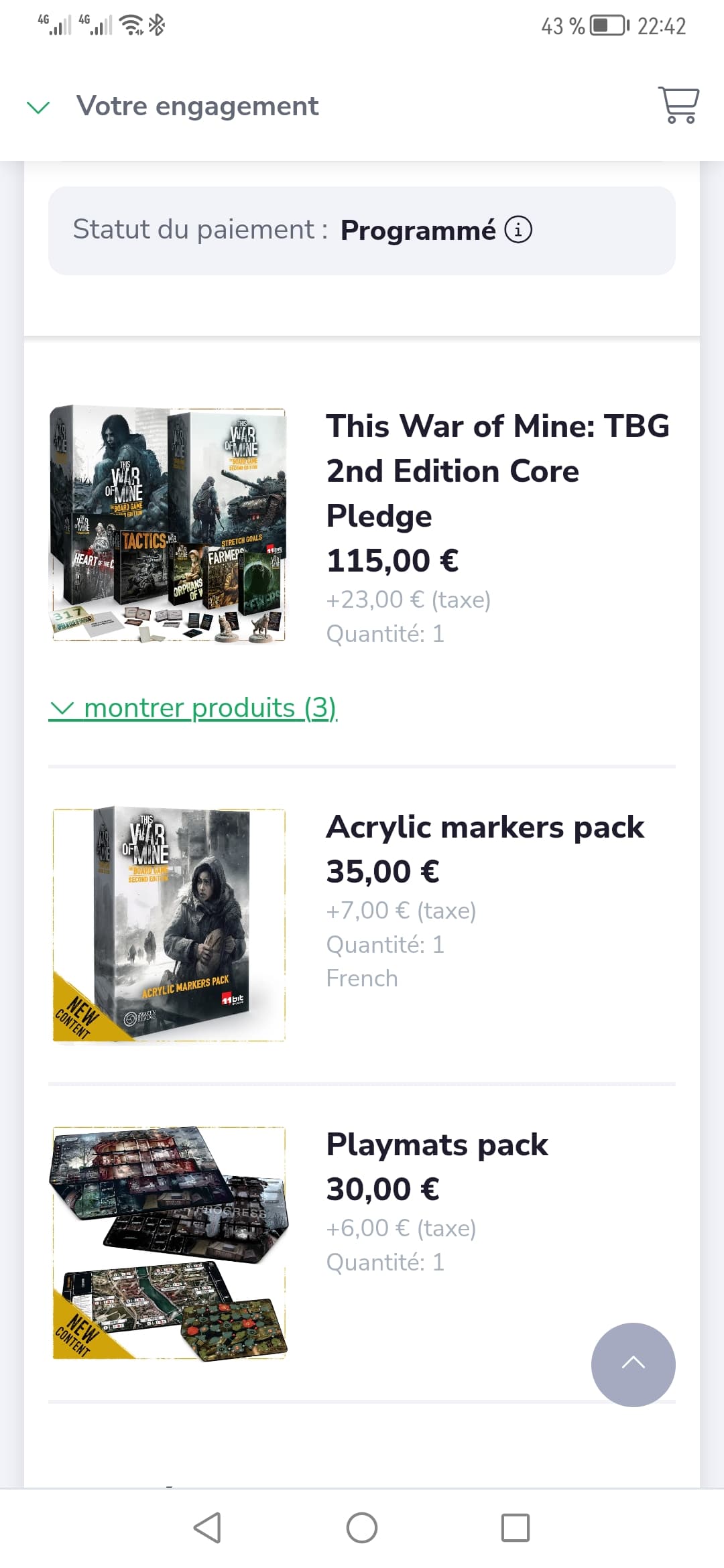
Task: Select the Playmats pack title
Action: point(437,1145)
